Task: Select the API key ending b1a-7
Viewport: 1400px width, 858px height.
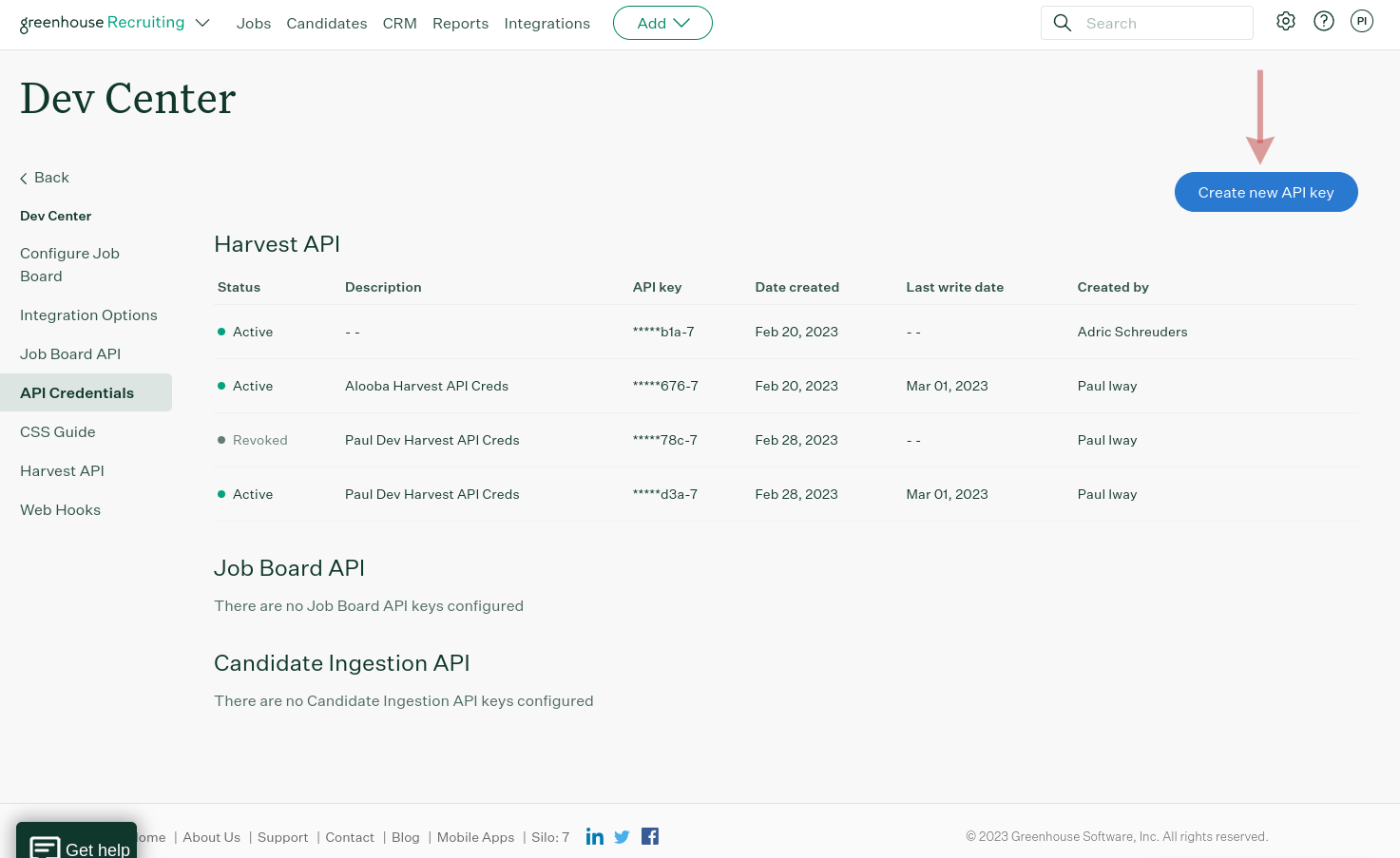Action: 663,332
